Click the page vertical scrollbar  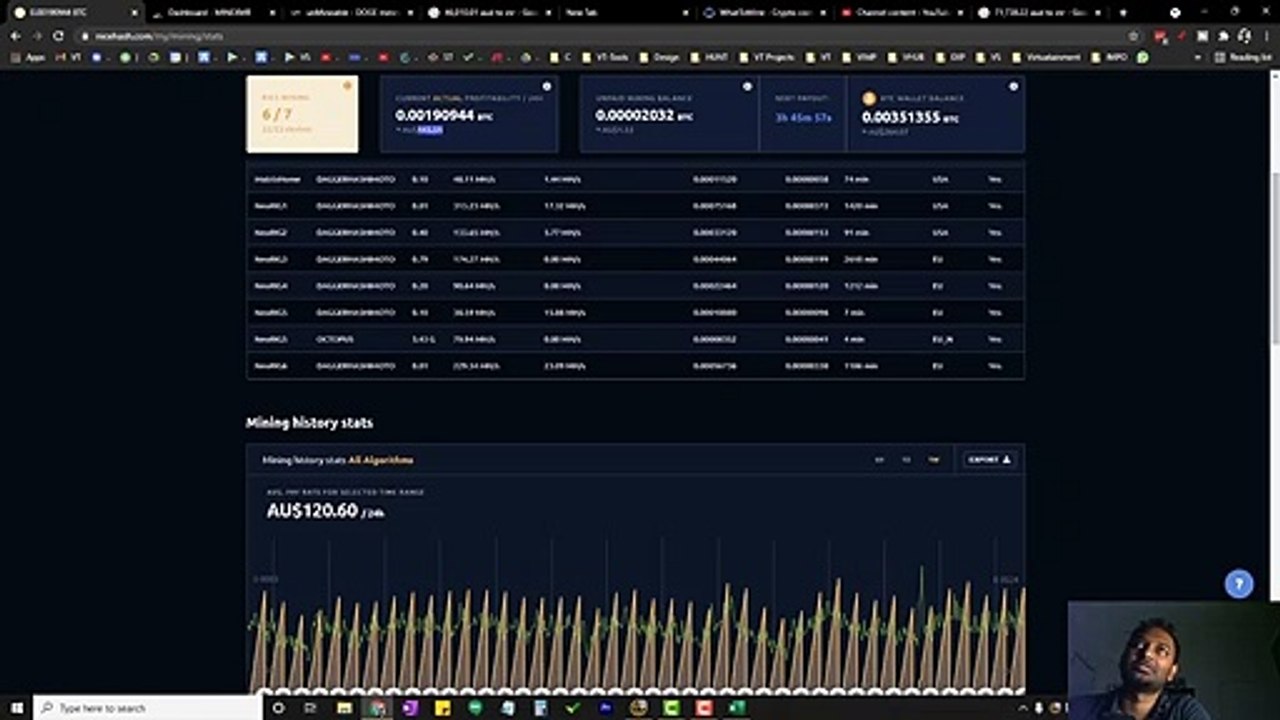(1274, 260)
